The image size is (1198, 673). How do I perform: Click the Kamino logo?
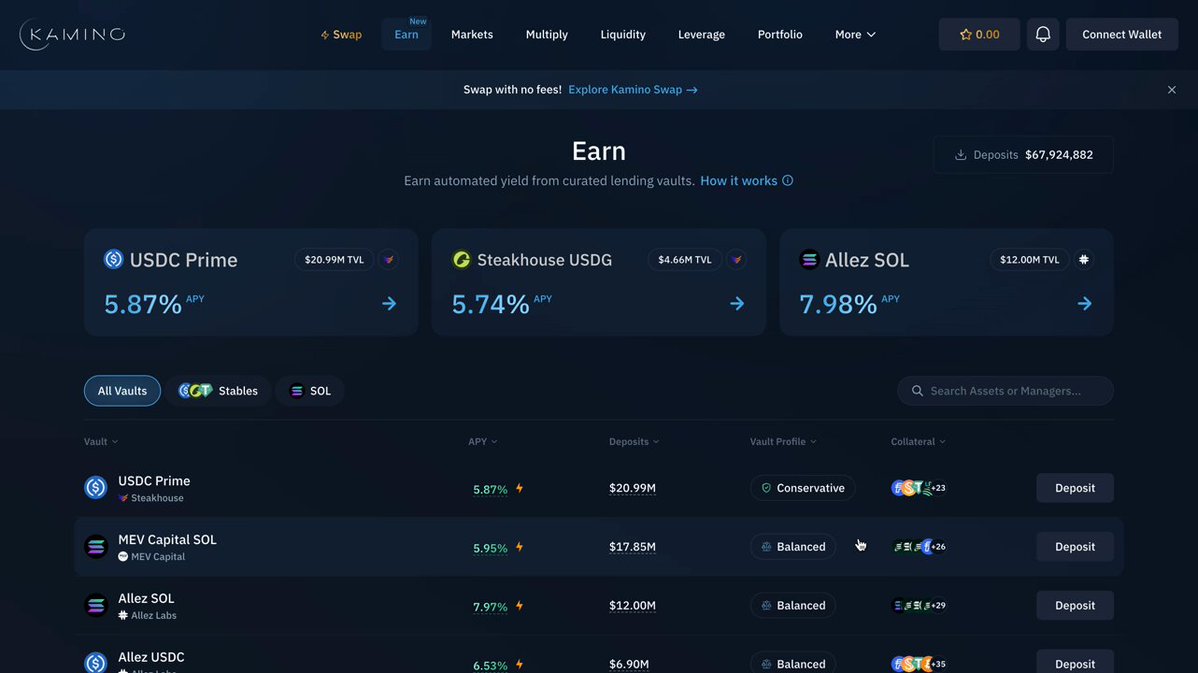point(72,34)
